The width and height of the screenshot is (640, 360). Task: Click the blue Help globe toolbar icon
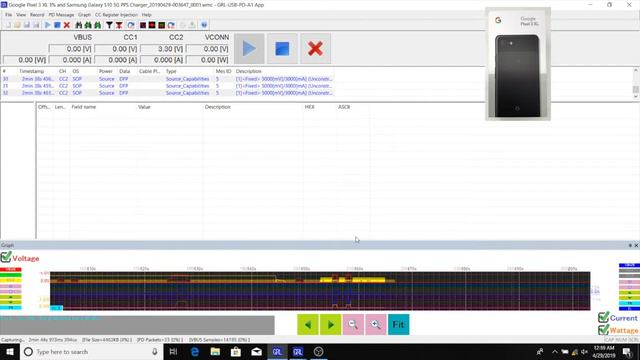[x=204, y=25]
